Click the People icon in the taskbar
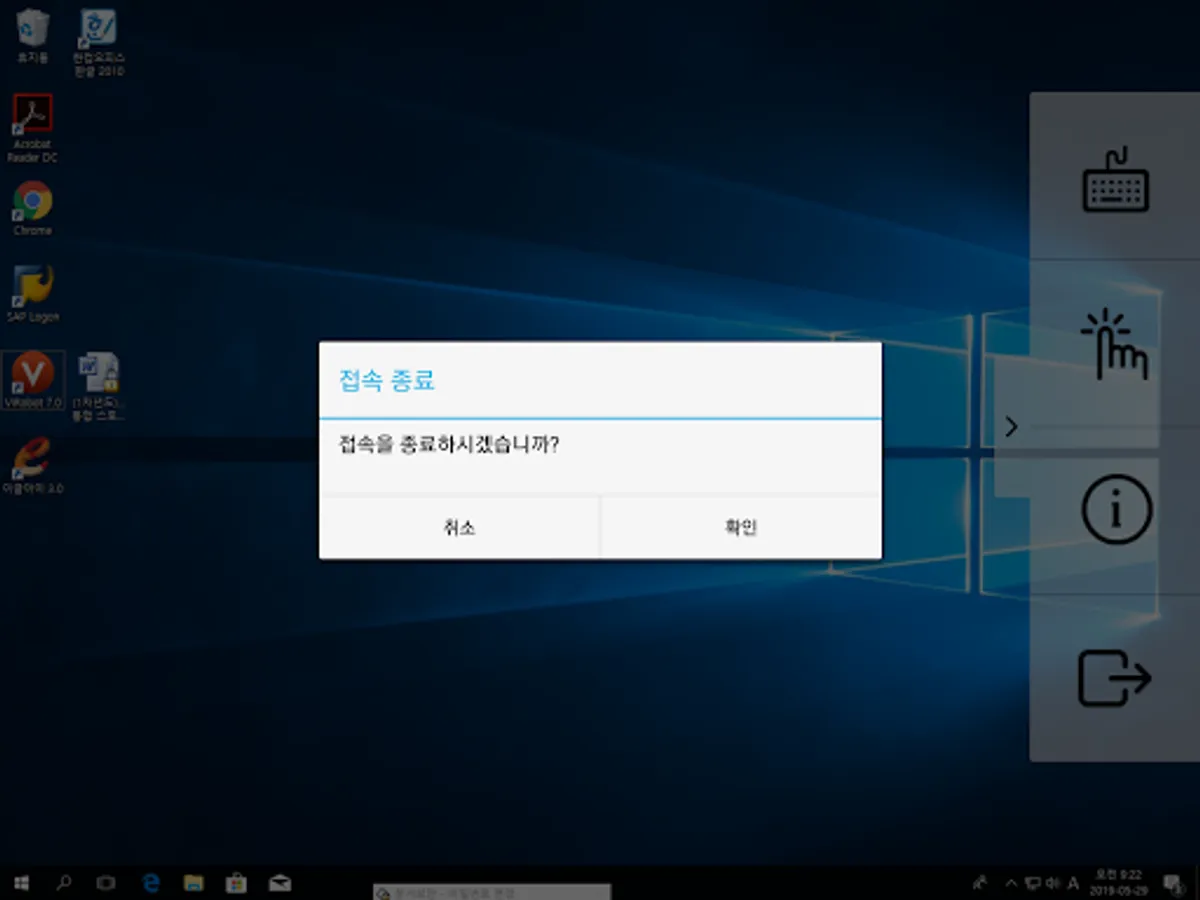The width and height of the screenshot is (1200, 900). pos(981,883)
